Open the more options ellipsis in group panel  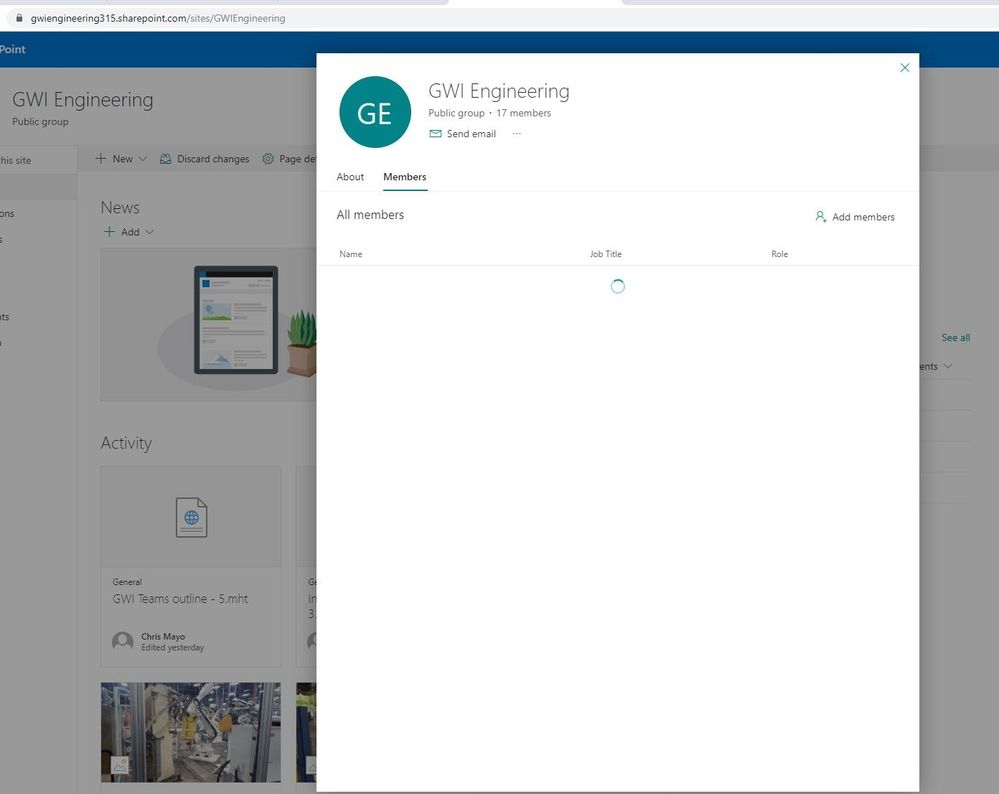(517, 134)
